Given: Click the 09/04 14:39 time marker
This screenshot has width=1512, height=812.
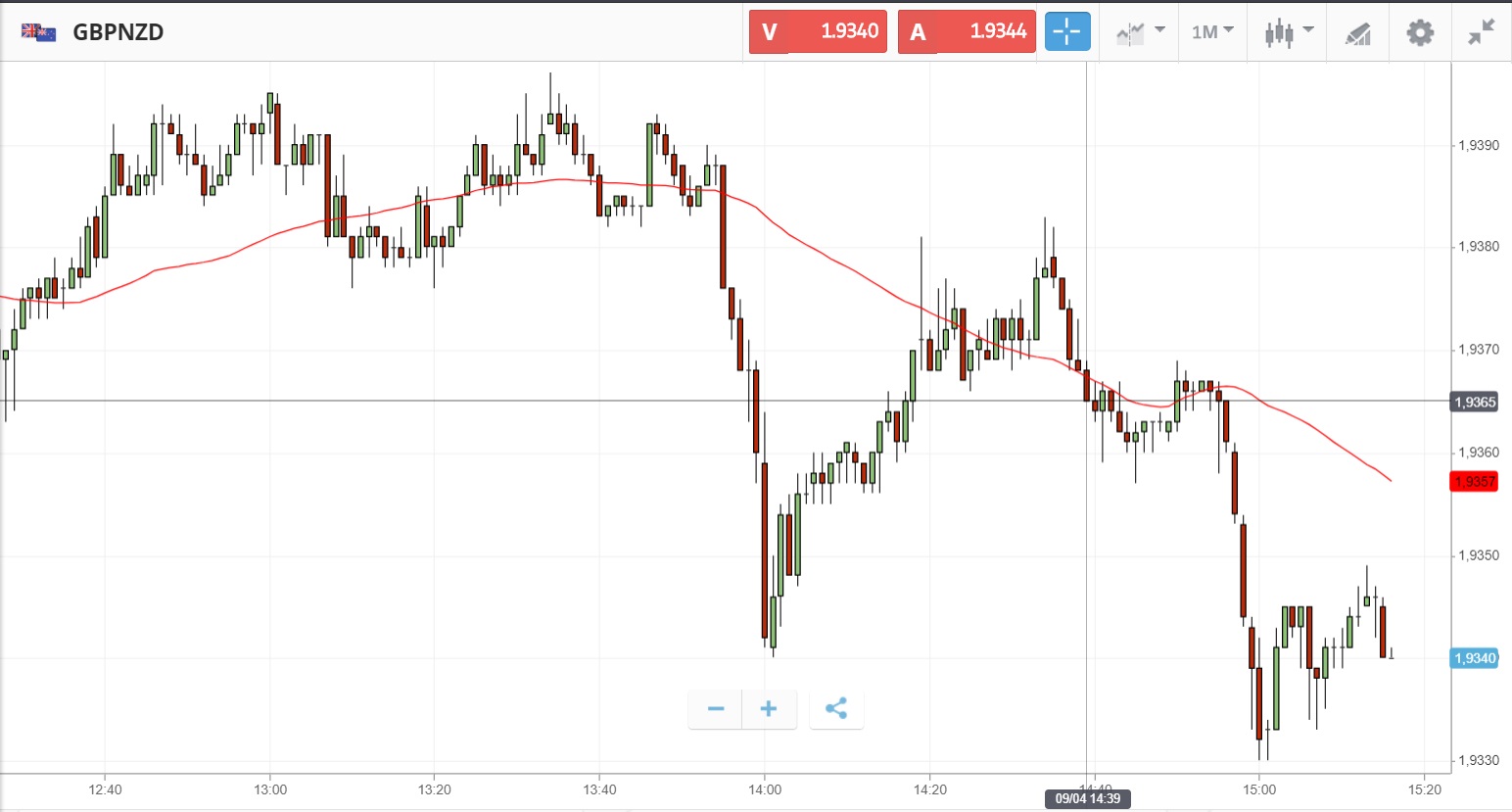Looking at the screenshot, I should 1087,798.
